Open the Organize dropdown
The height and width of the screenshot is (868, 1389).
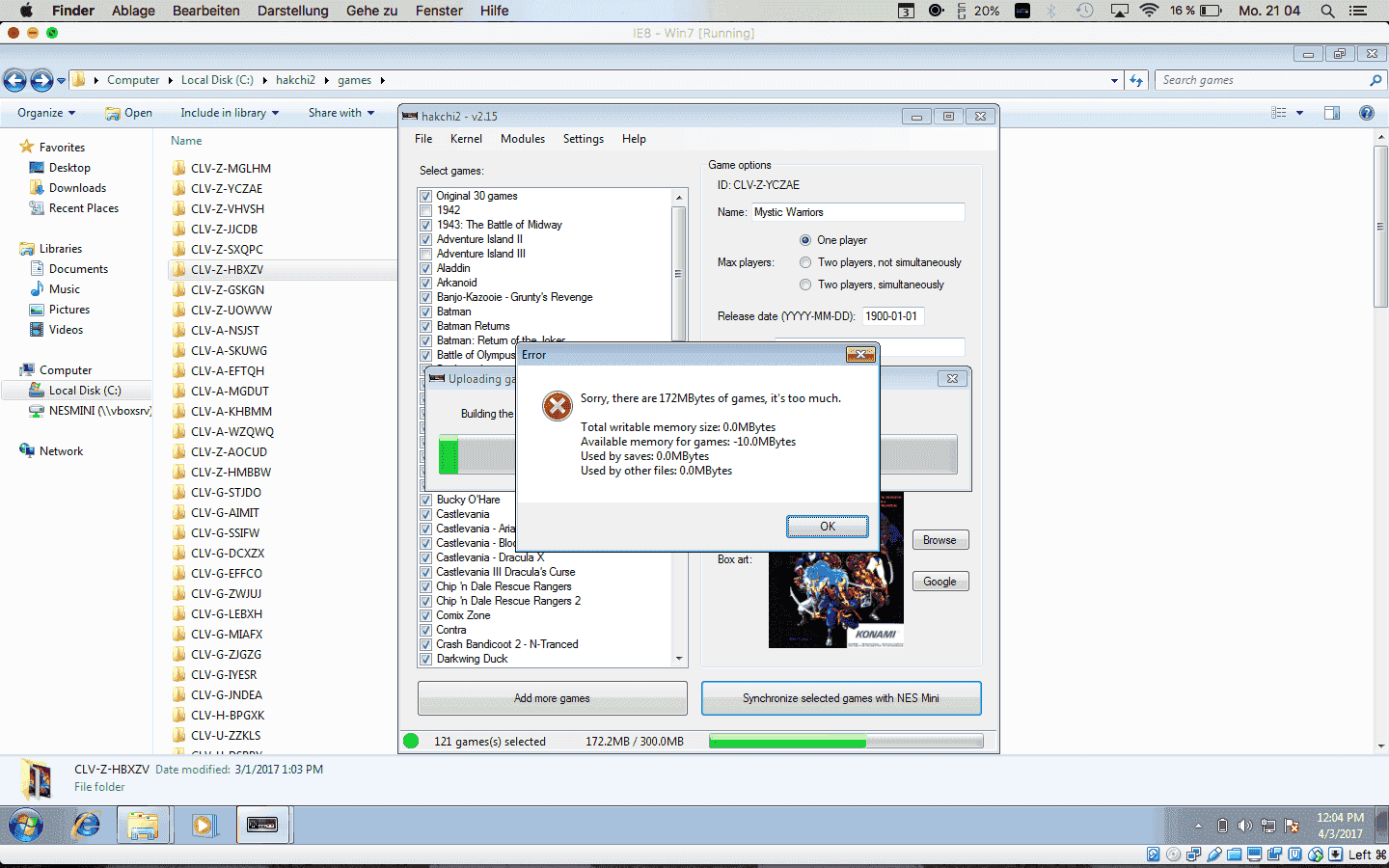[46, 113]
